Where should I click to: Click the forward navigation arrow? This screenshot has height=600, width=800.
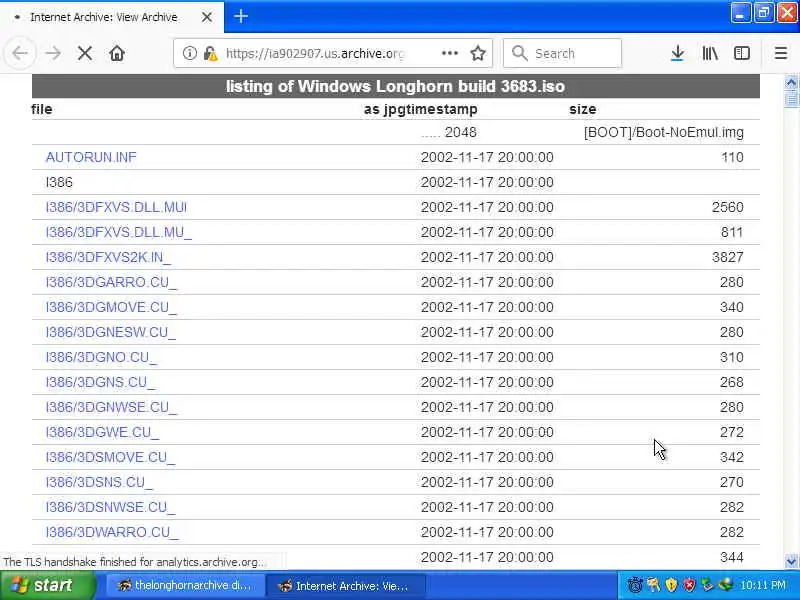click(x=53, y=53)
